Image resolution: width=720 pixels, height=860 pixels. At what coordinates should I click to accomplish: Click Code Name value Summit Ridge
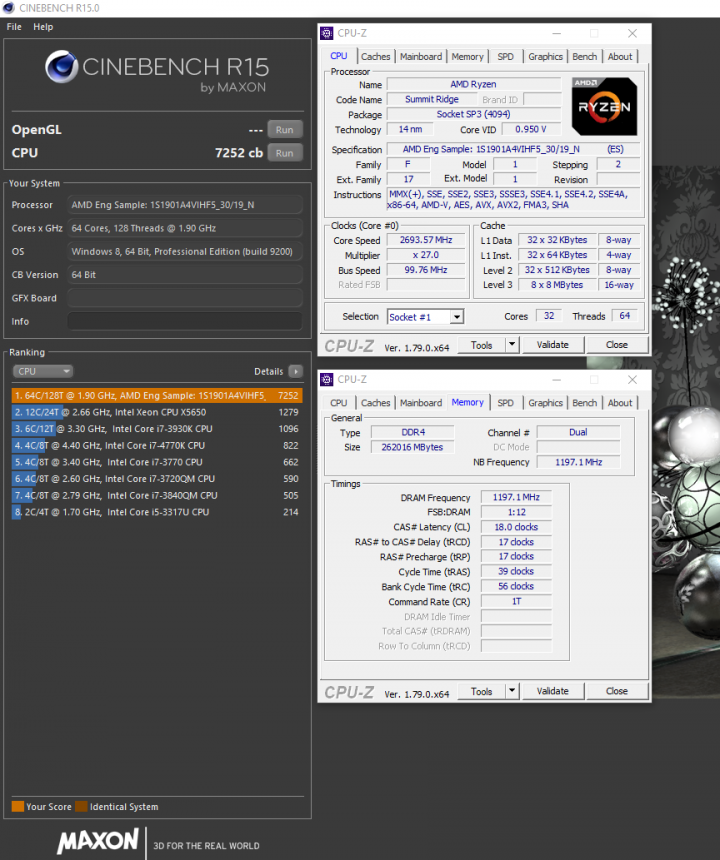pos(432,99)
